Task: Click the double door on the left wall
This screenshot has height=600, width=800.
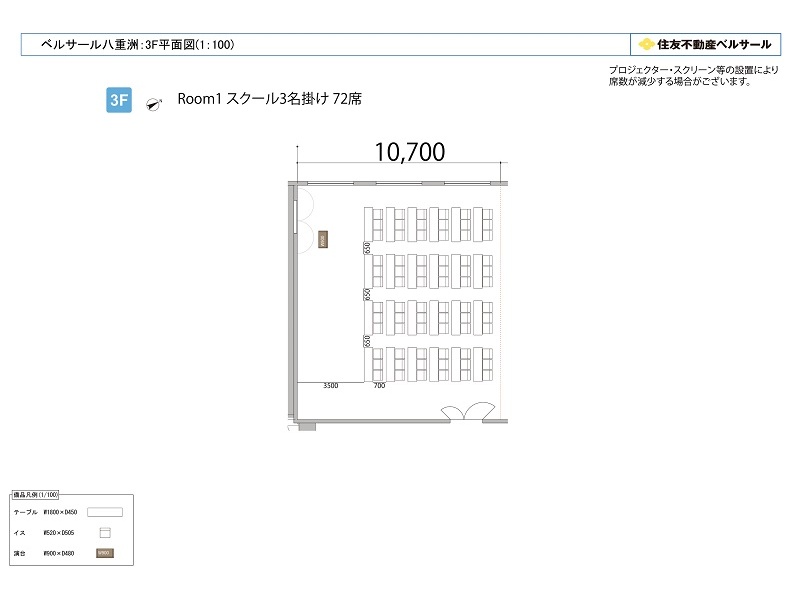Action: [305, 220]
